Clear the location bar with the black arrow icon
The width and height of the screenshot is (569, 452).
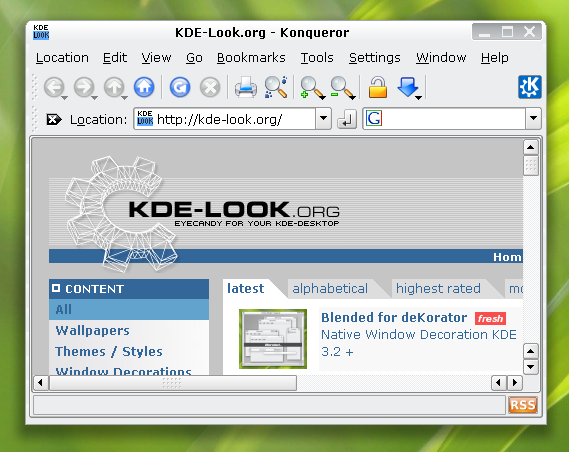point(54,119)
